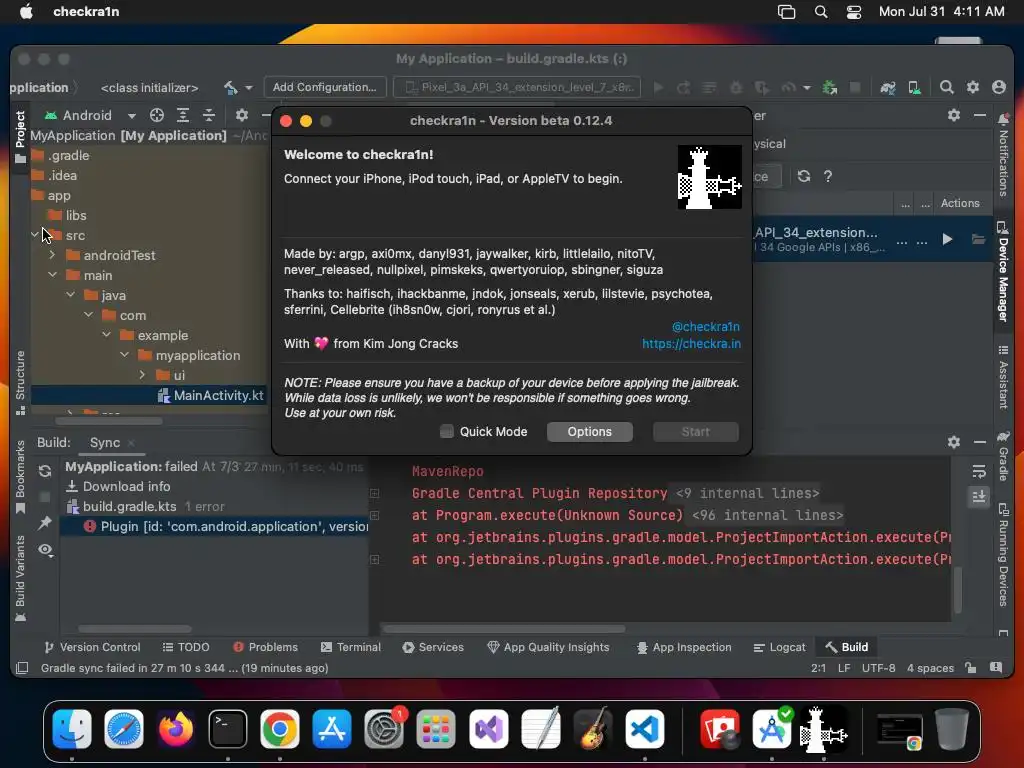1024x768 pixels.
Task: Open the App Inspection tab
Action: click(x=684, y=647)
